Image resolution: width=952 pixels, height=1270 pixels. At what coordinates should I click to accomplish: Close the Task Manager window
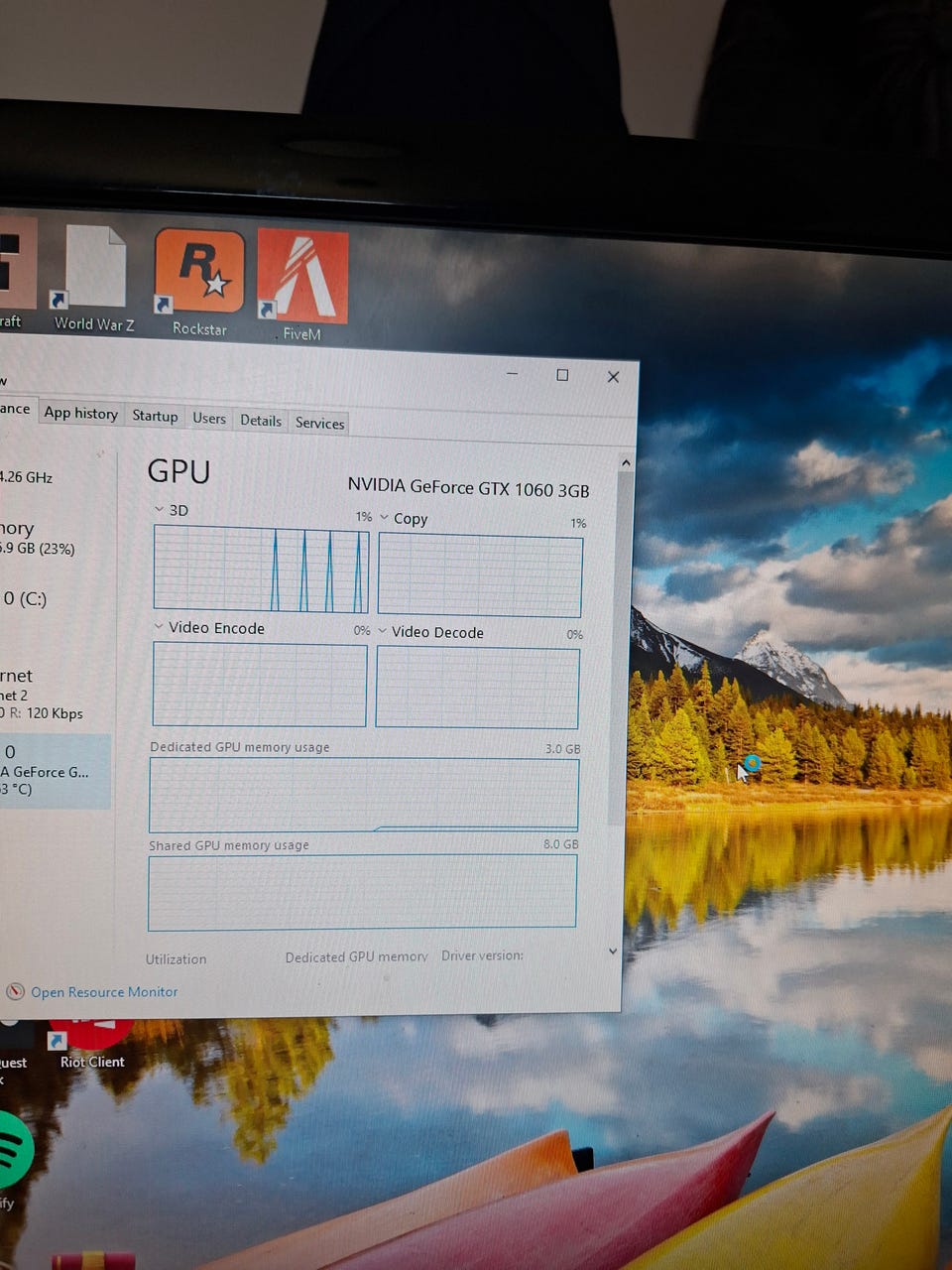coord(613,377)
